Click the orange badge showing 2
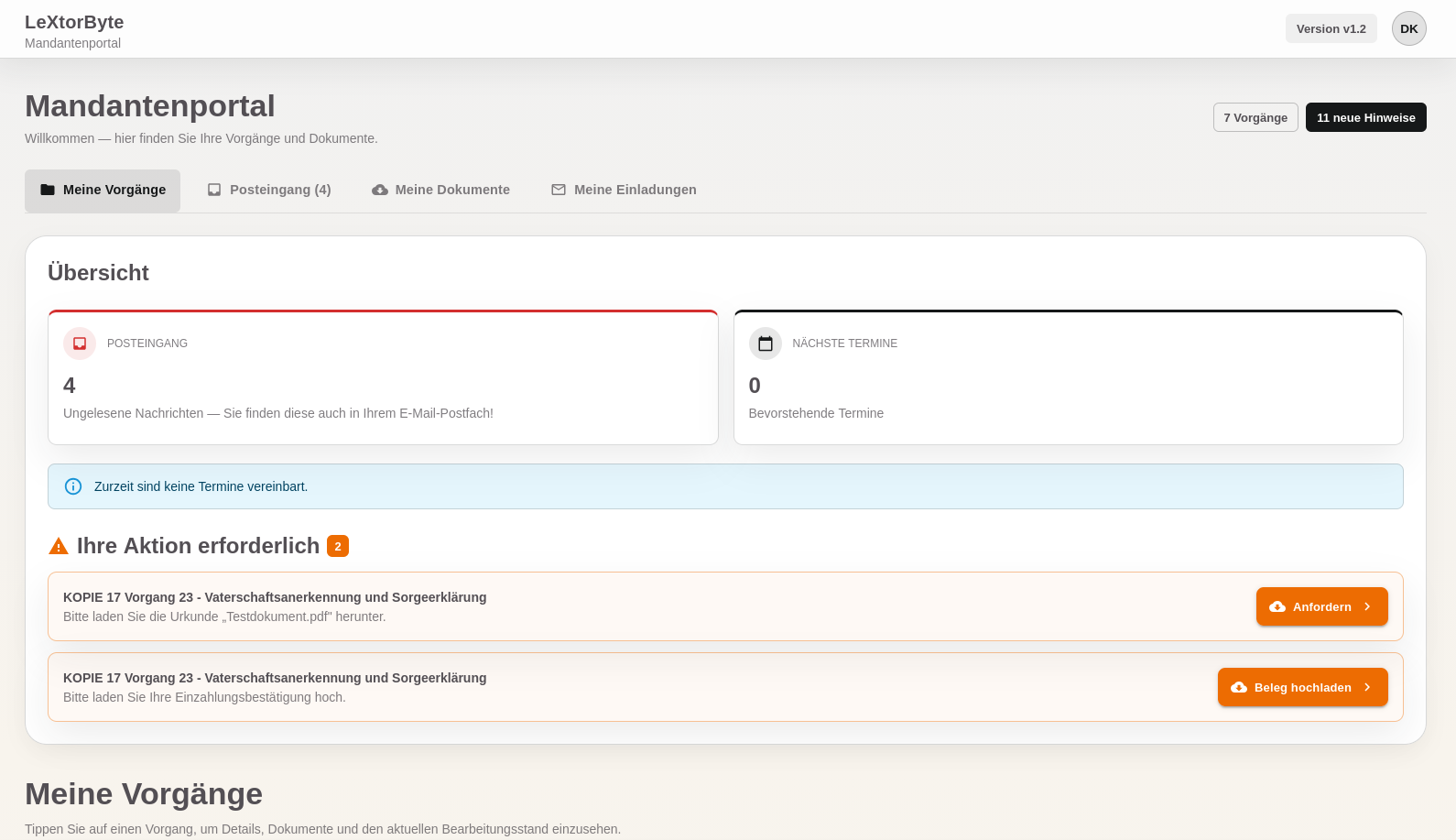1456x840 pixels. tap(338, 546)
